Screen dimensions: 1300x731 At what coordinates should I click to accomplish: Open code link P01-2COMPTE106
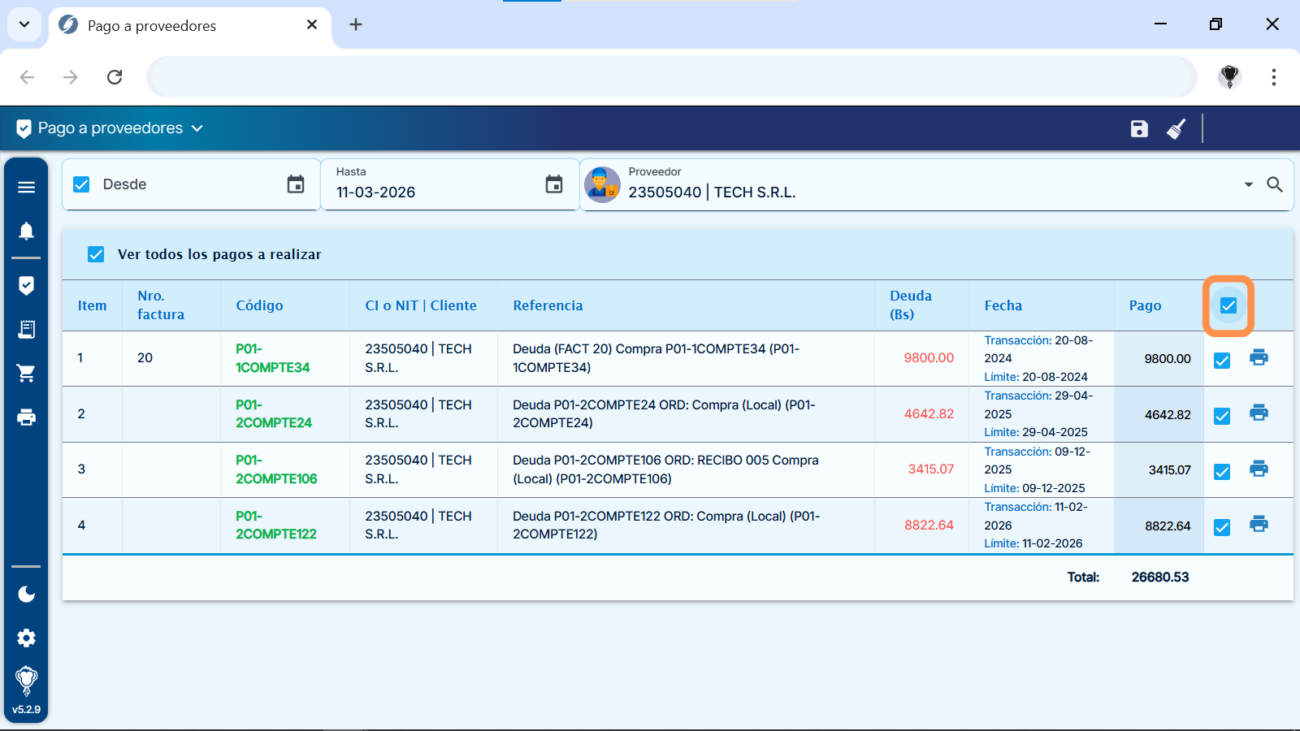pos(276,470)
